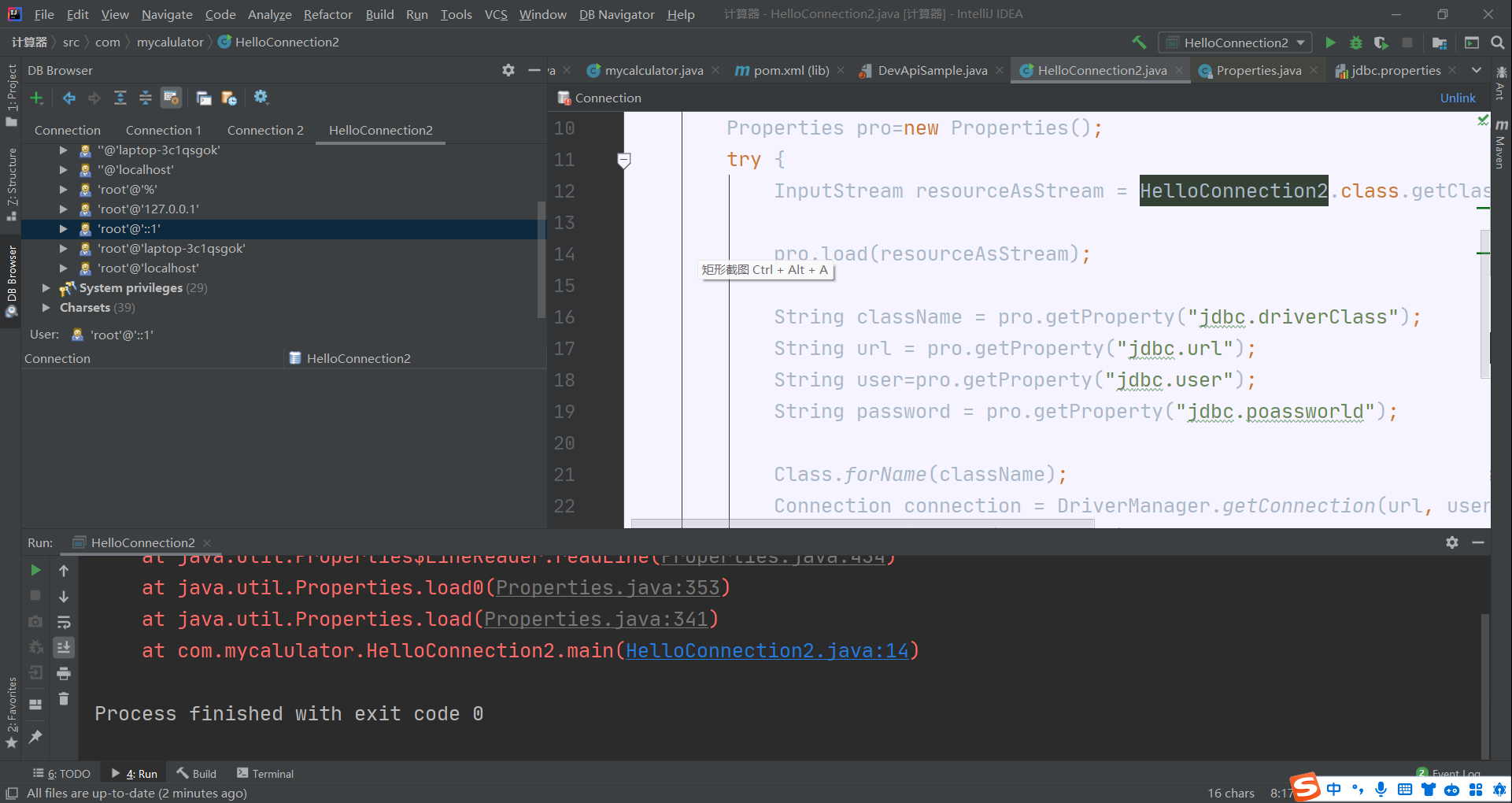
Task: Click the database transaction clock icon
Action: pyautogui.click(x=229, y=98)
